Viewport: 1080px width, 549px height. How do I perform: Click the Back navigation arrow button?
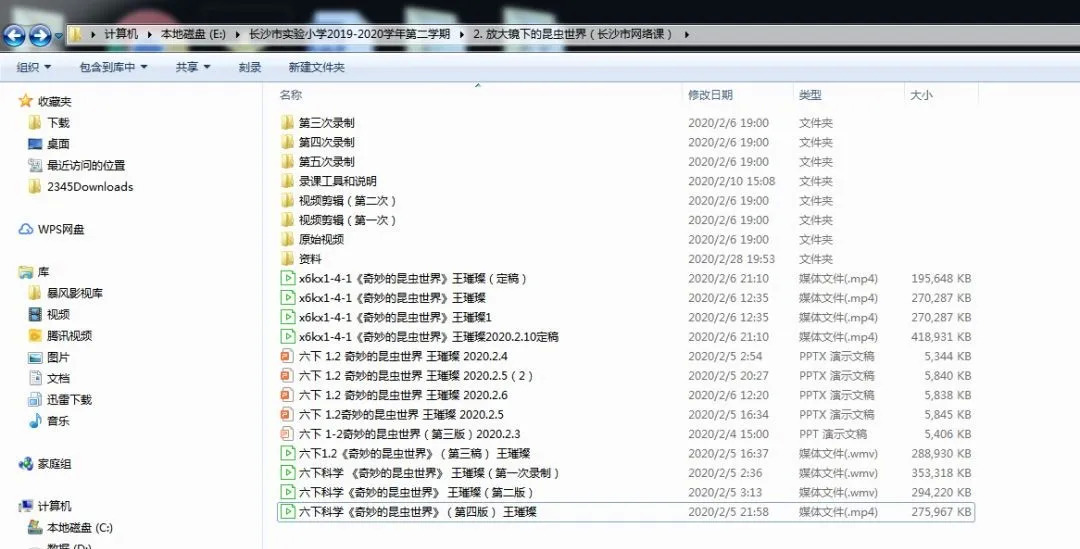(x=15, y=37)
